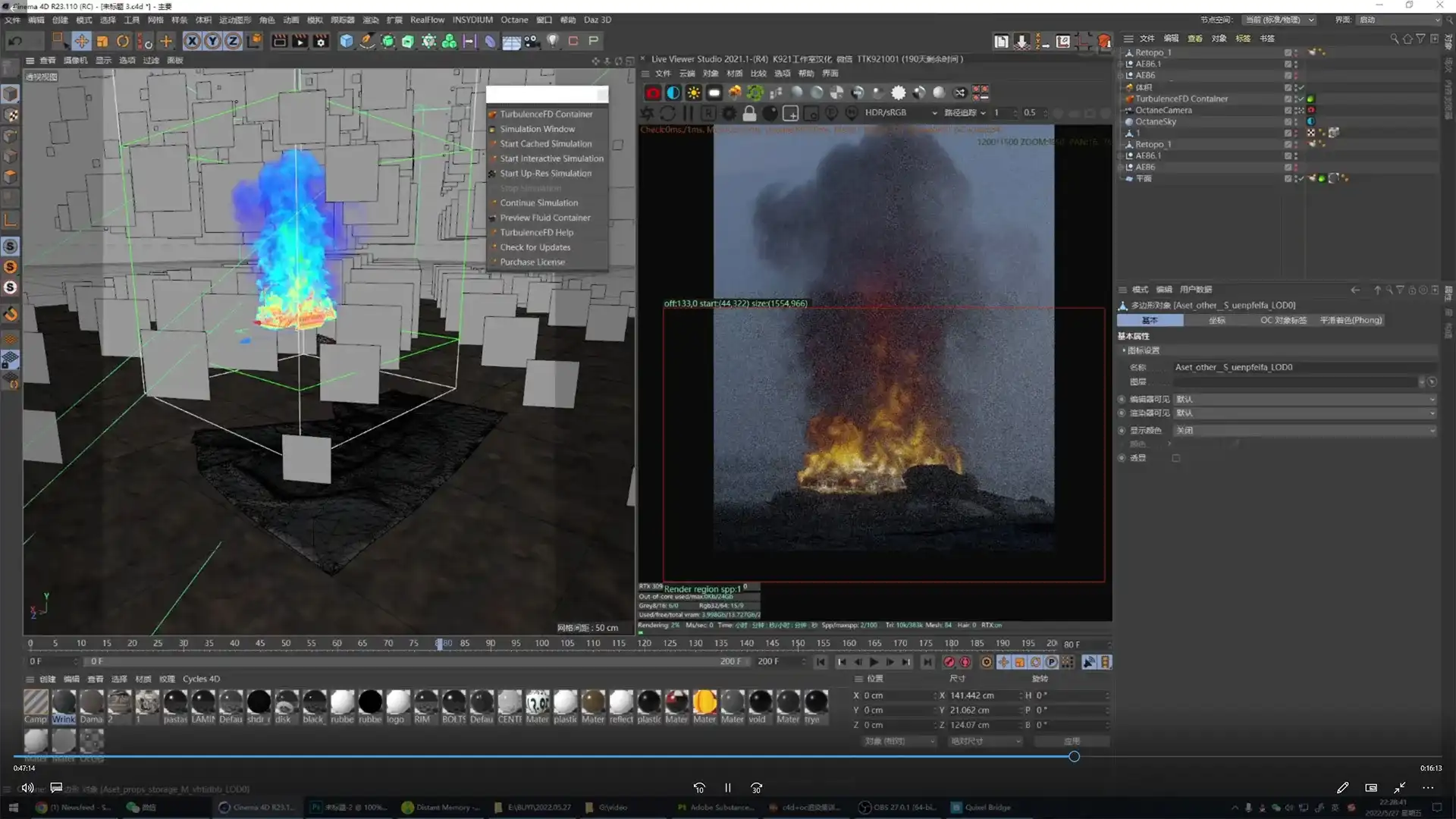Add a Cube primitive object
The image size is (1456, 819).
pyautogui.click(x=347, y=41)
